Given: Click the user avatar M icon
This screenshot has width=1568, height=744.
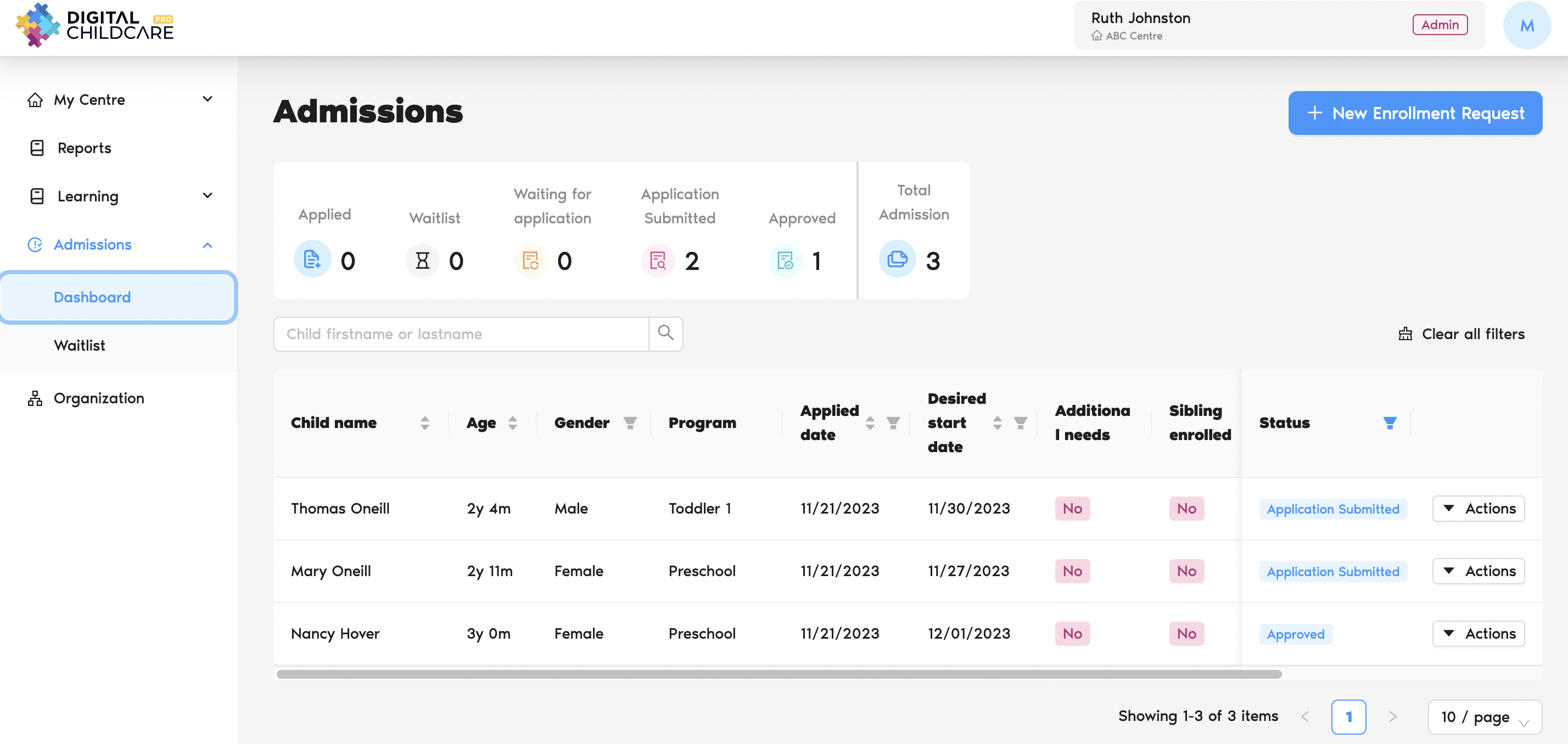Looking at the screenshot, I should click(1526, 26).
